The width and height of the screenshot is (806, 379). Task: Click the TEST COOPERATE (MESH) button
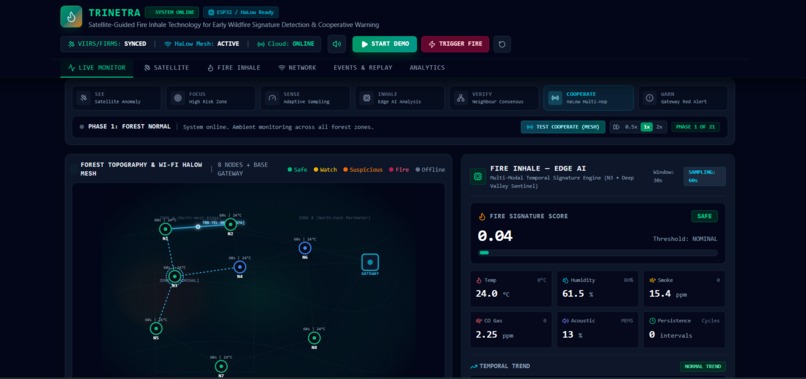pyautogui.click(x=563, y=127)
